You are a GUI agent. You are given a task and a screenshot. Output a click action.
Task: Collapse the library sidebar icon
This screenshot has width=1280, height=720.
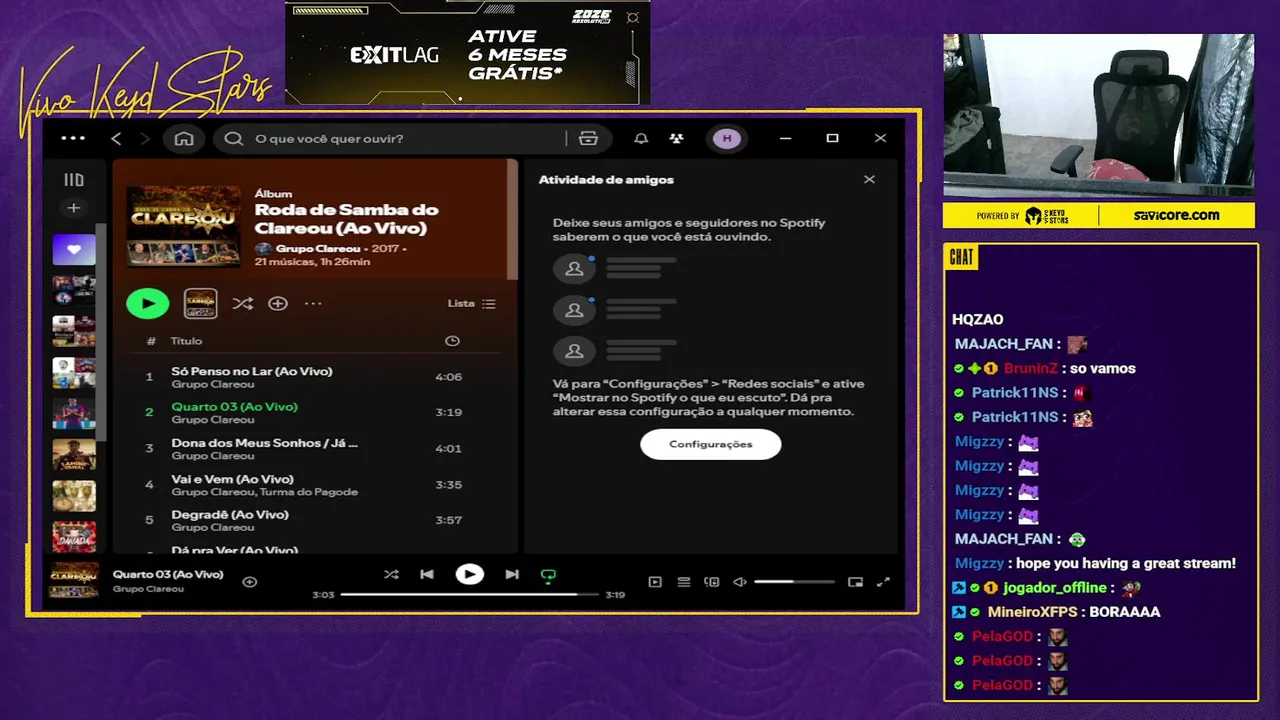74,180
